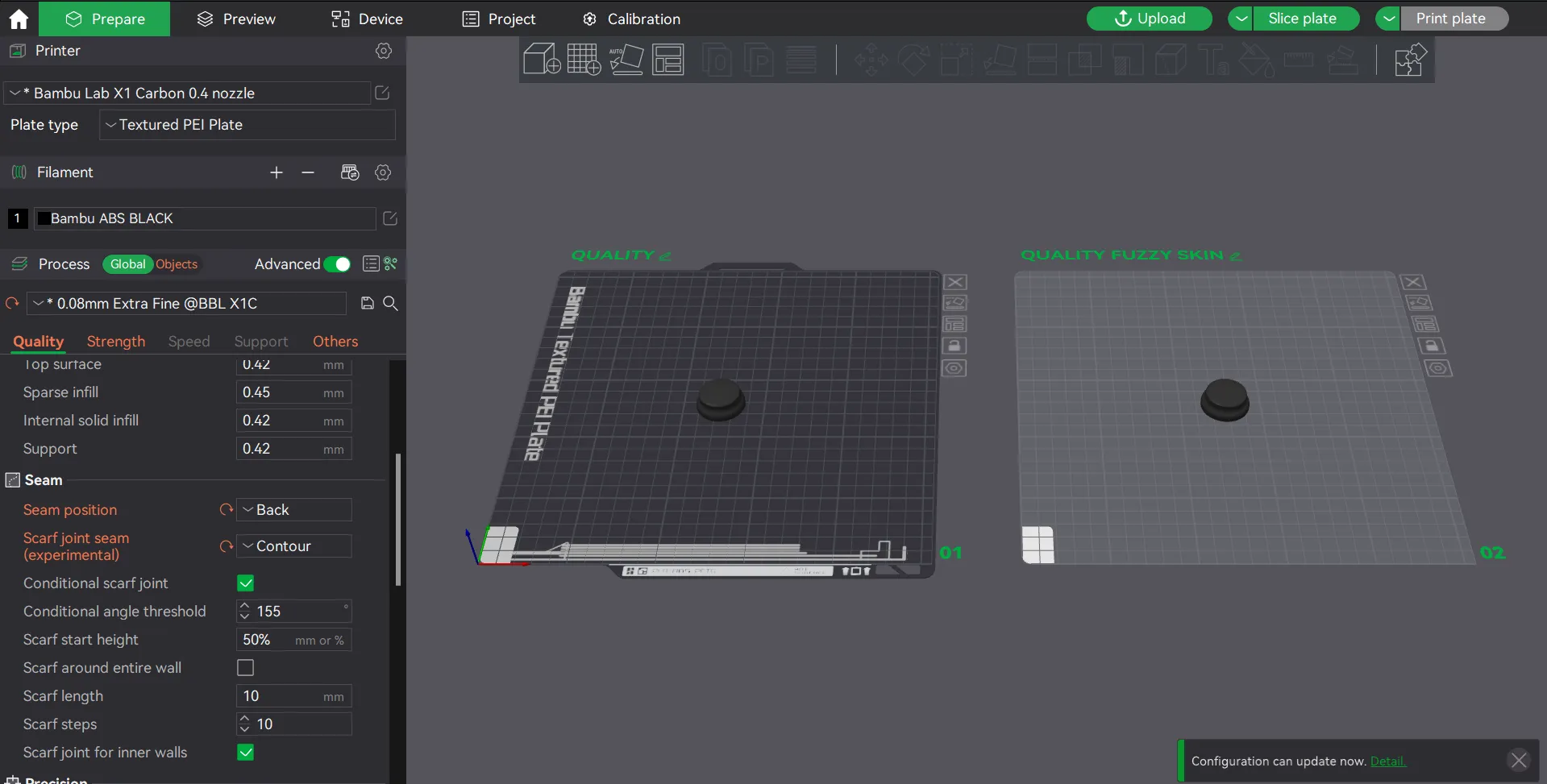The height and width of the screenshot is (784, 1547).
Task: Open the compare presets icon beside Advanced
Action: click(x=391, y=264)
